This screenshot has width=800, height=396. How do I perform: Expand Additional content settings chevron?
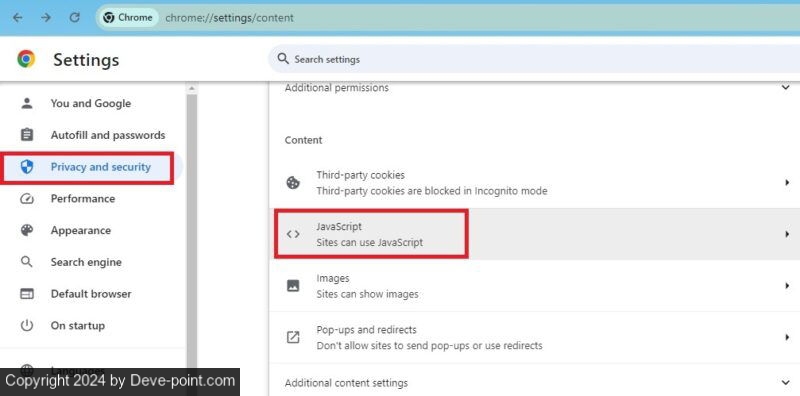(x=785, y=382)
